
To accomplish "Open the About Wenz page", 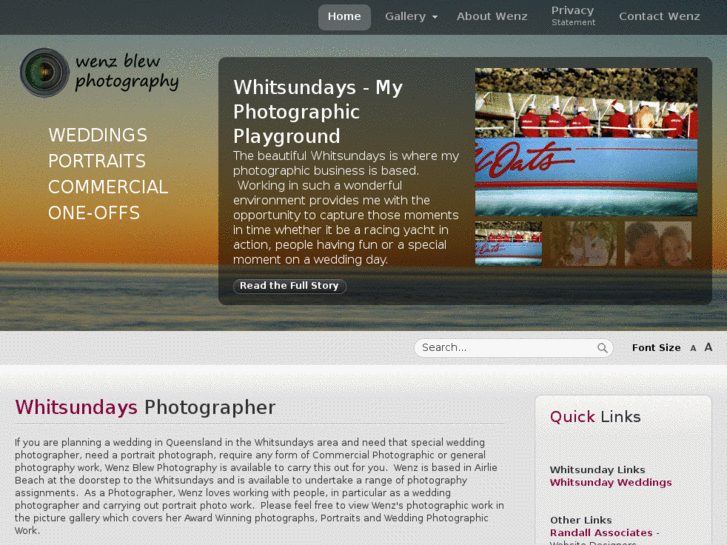I will click(x=492, y=17).
